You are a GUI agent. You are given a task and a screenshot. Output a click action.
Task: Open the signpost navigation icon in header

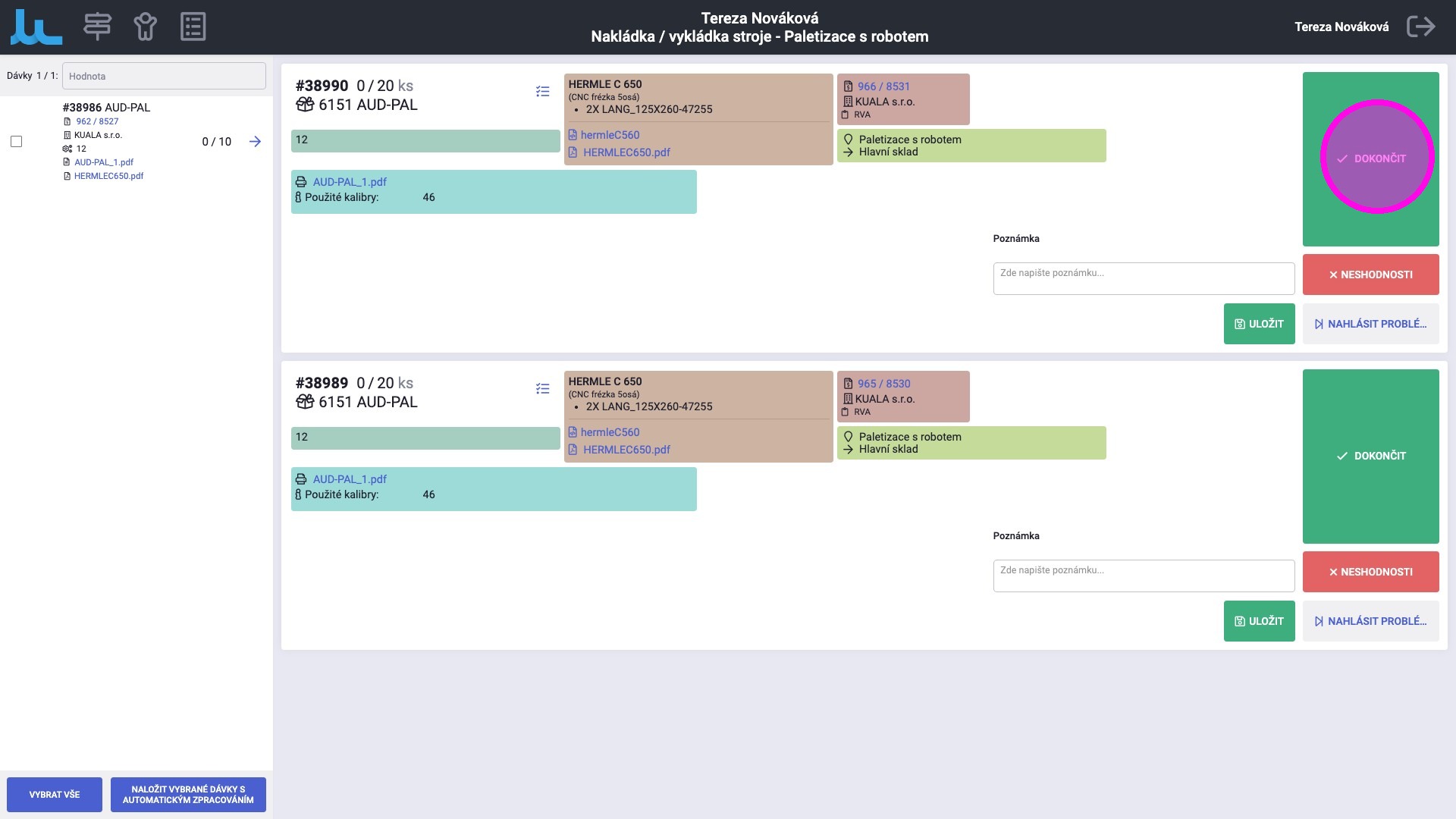[x=97, y=27]
